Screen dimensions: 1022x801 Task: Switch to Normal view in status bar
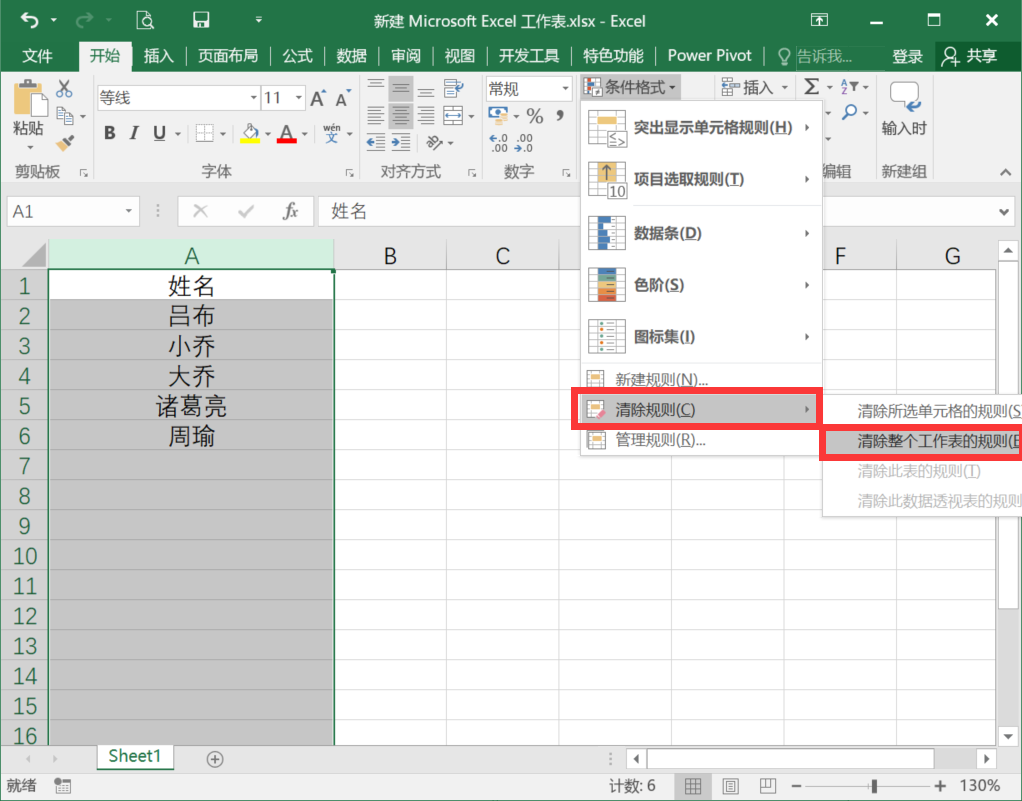pos(693,786)
